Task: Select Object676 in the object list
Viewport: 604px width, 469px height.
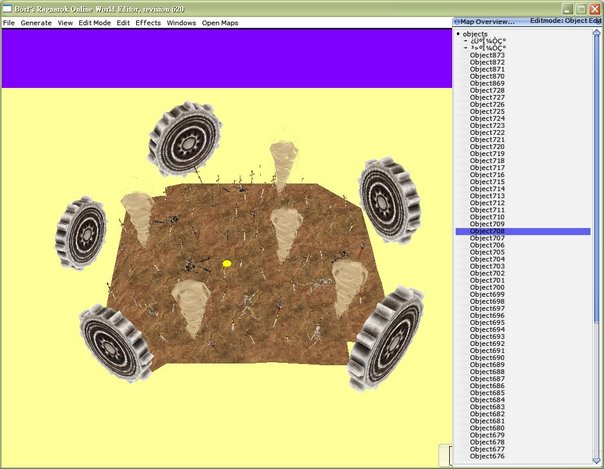Action: point(487,456)
